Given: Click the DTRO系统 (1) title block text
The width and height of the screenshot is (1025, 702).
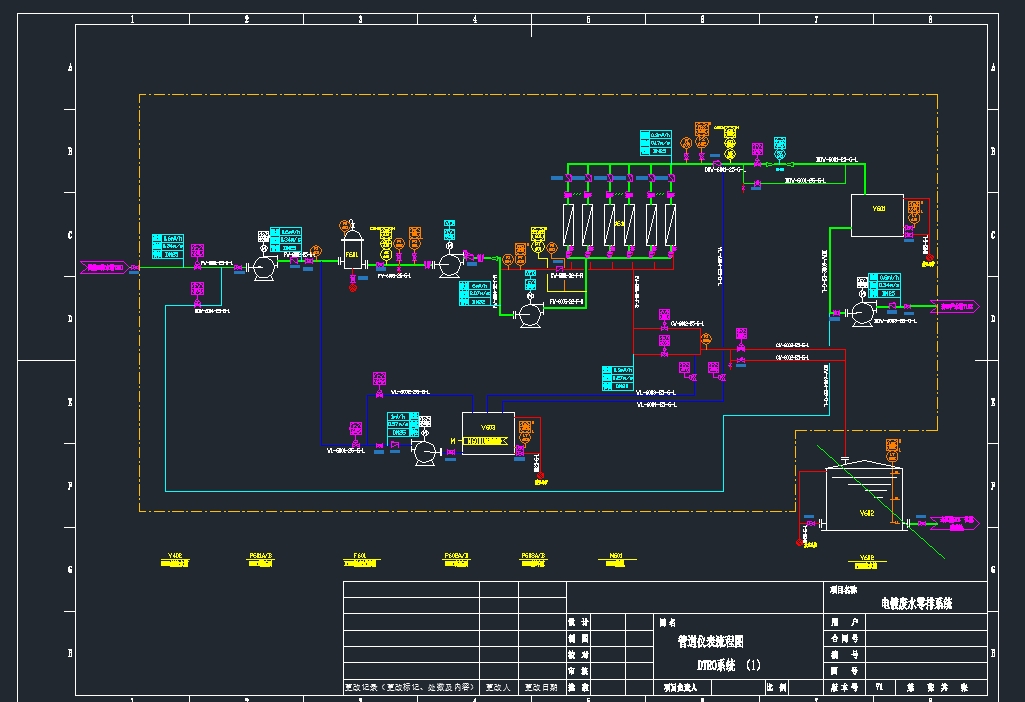Looking at the screenshot, I should (728, 665).
